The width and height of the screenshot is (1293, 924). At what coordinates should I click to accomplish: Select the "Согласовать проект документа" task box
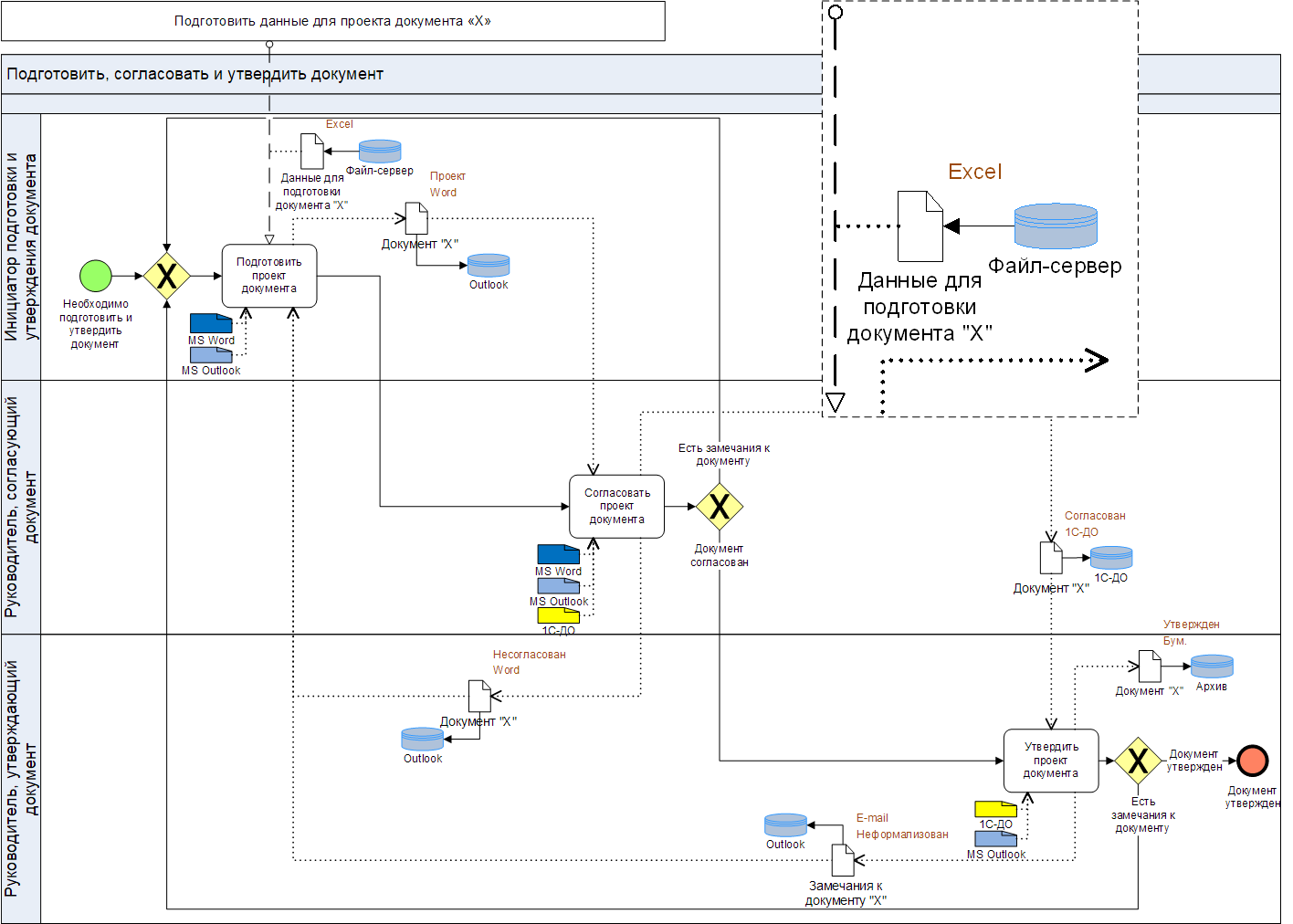[616, 506]
